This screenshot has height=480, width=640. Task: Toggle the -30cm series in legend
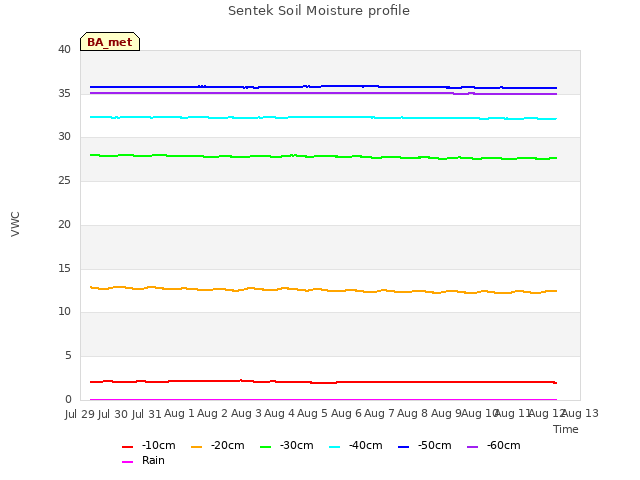click(287, 445)
